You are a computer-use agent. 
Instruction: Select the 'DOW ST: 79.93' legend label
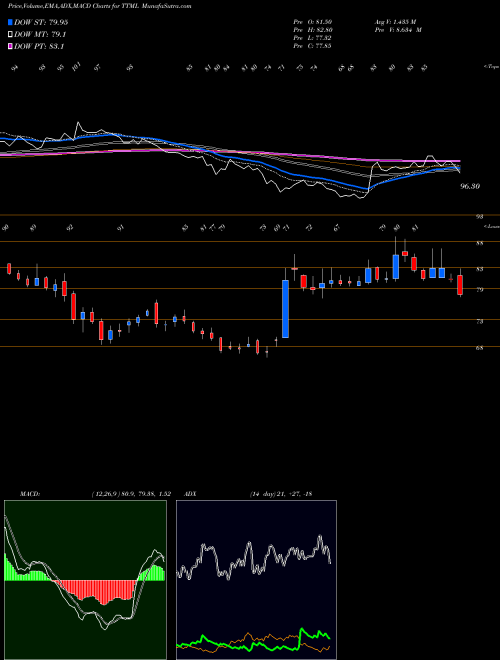click(x=41, y=23)
